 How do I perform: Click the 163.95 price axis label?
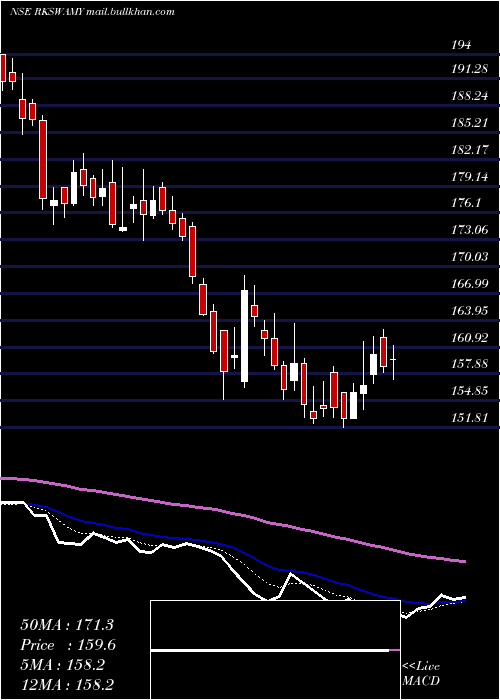coord(469,311)
